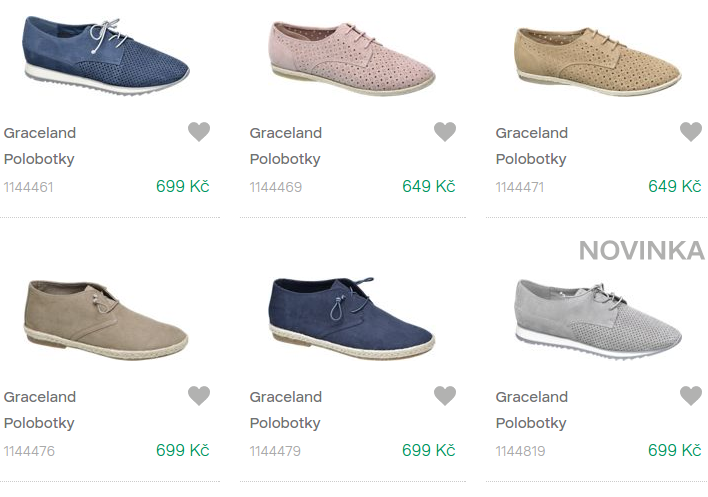Click the 649 Kč price of item 1144471
Image resolution: width=708 pixels, height=497 pixels.
pos(675,186)
